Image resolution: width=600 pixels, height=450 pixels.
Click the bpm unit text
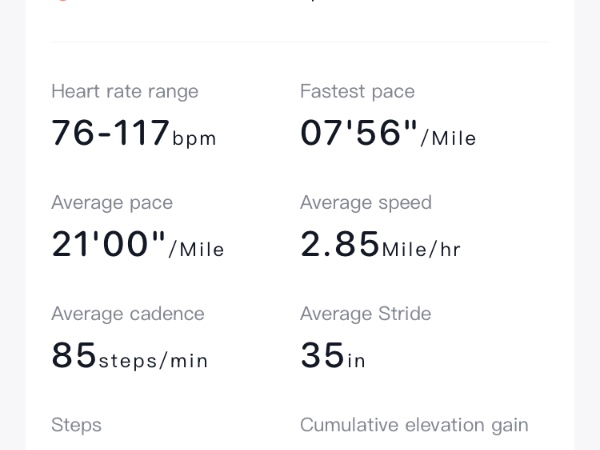click(194, 139)
